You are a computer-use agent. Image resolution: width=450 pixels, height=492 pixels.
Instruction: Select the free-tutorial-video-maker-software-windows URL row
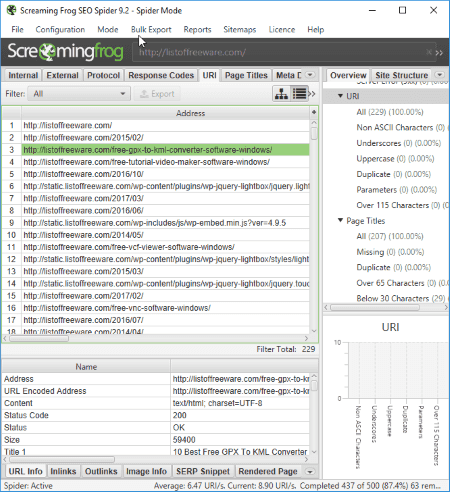[x=156, y=162]
